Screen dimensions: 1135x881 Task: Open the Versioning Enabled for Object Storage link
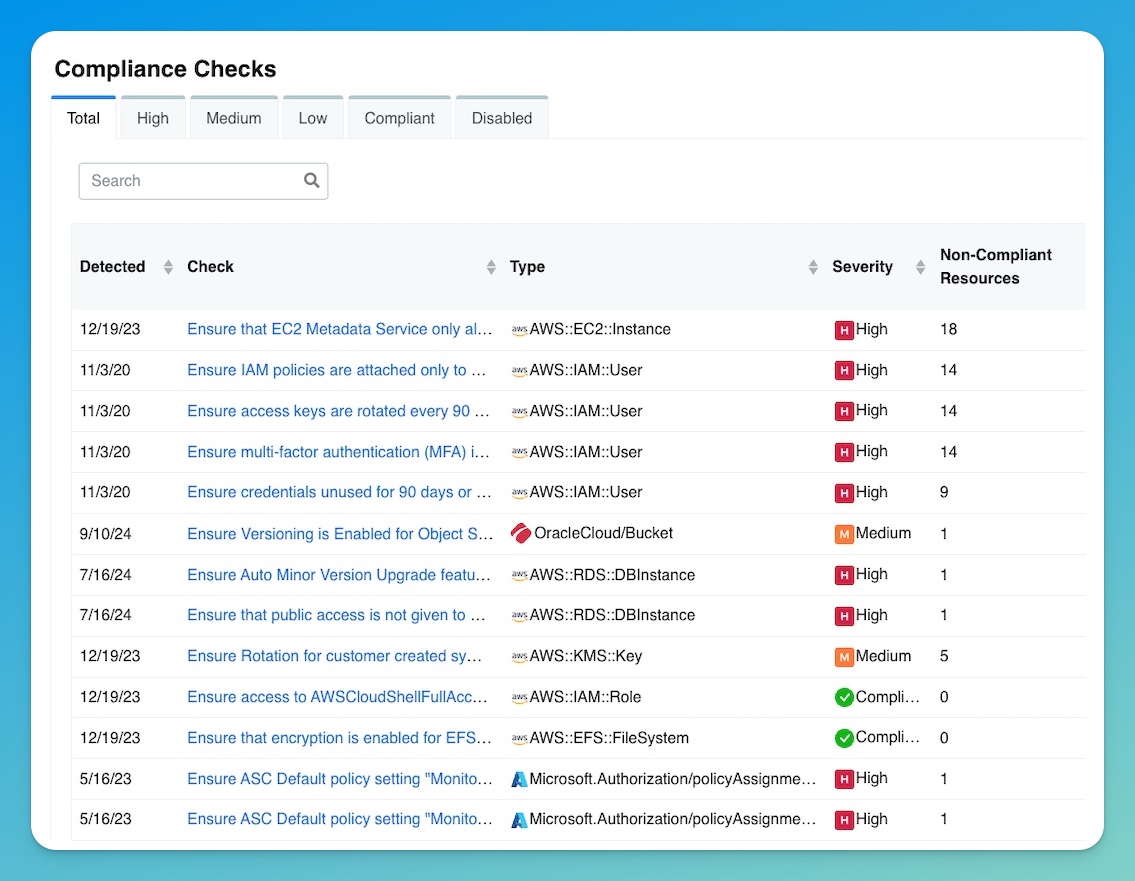339,534
